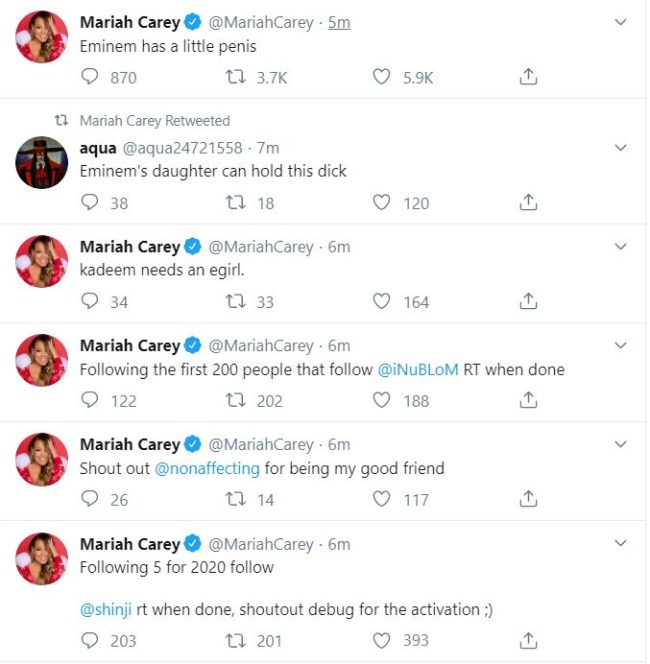The width and height of the screenshot is (650, 664).
Task: Open chevron menu on the @iNuBLoM tweet
Action: tap(620, 346)
